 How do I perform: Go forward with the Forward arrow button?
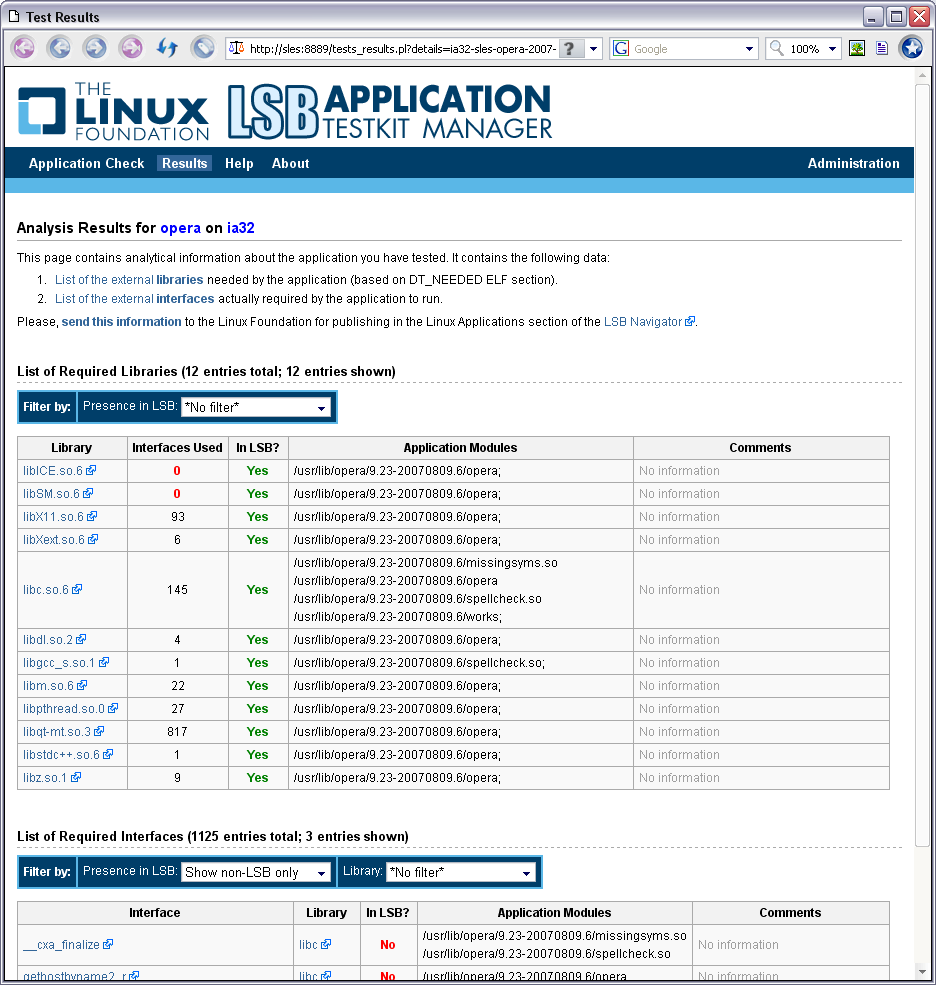tap(95, 48)
